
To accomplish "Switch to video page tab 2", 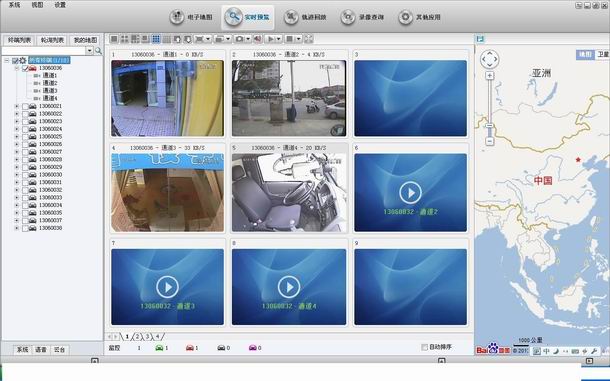I will click(x=137, y=337).
